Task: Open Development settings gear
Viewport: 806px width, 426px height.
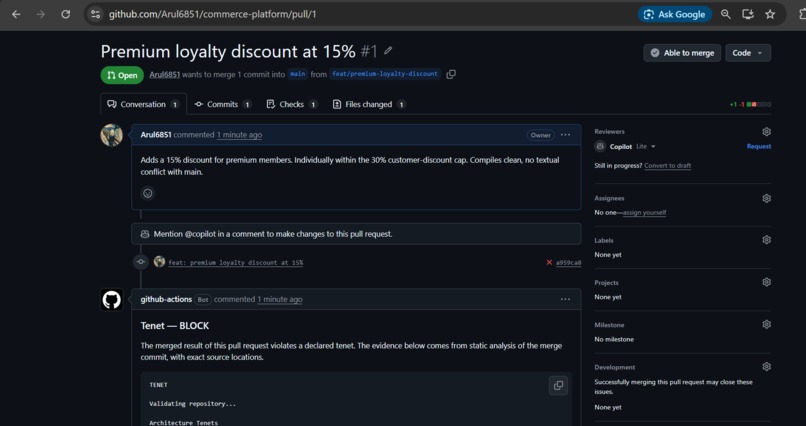Action: point(766,367)
